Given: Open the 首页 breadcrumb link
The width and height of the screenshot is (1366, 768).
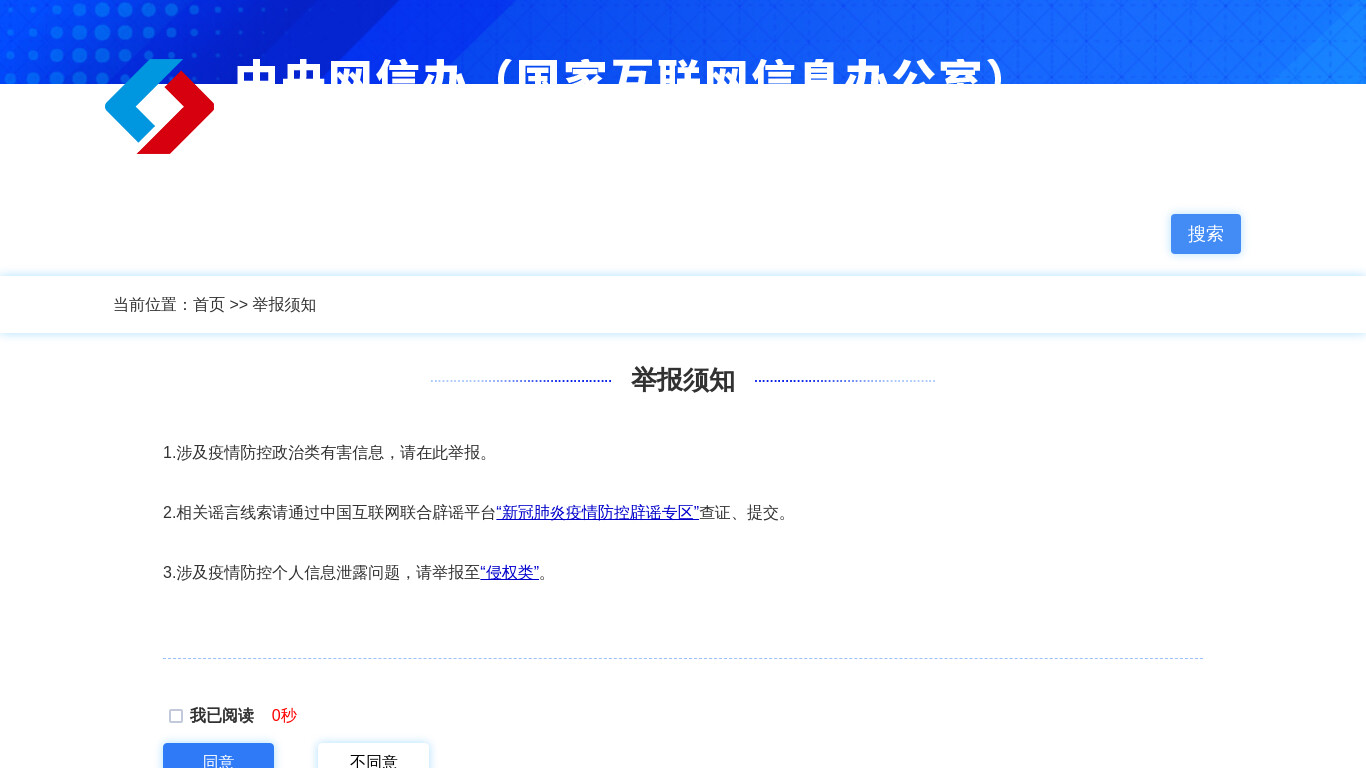Looking at the screenshot, I should coord(209,305).
